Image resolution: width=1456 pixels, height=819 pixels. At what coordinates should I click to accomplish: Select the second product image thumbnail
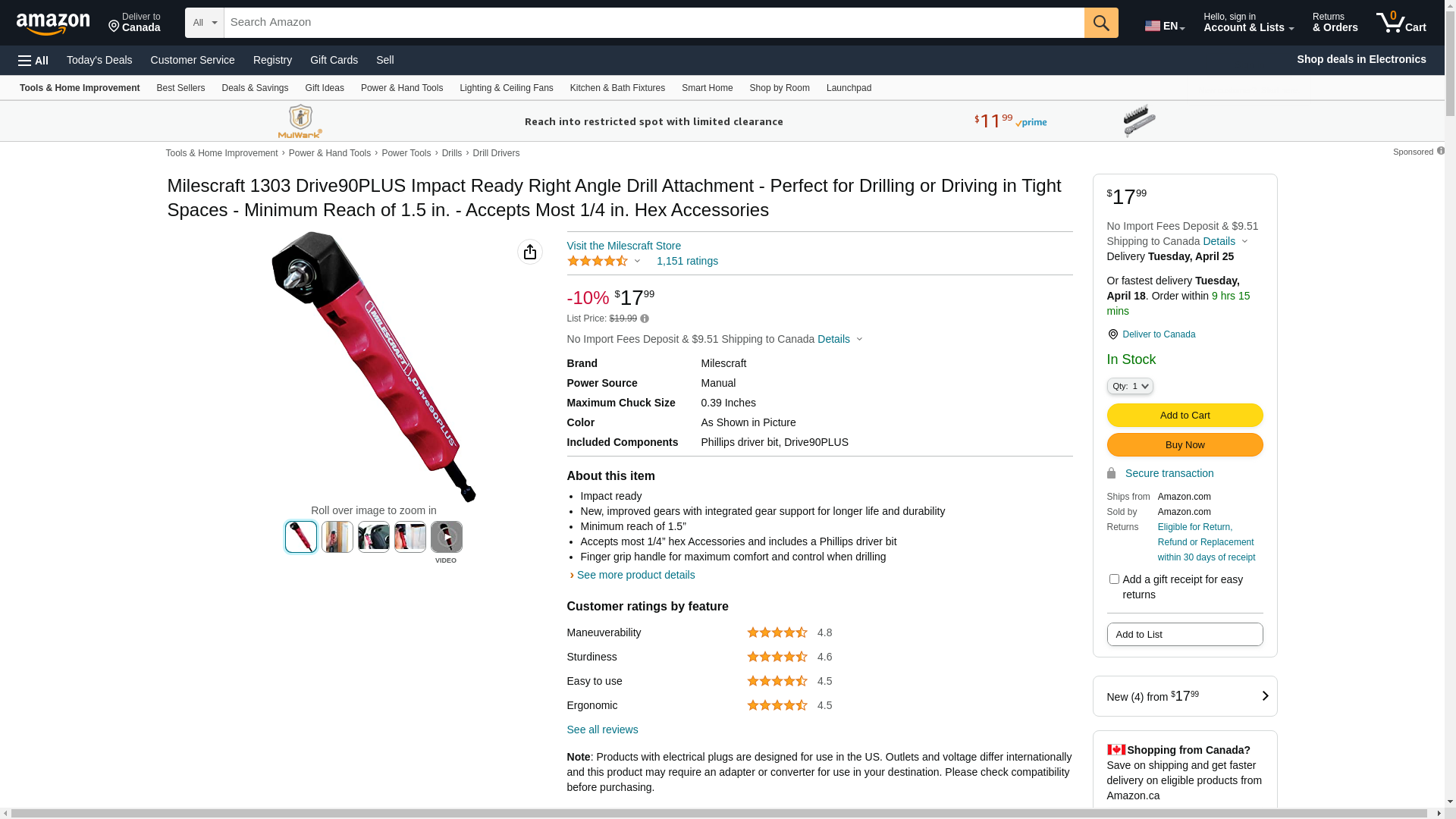point(337,537)
